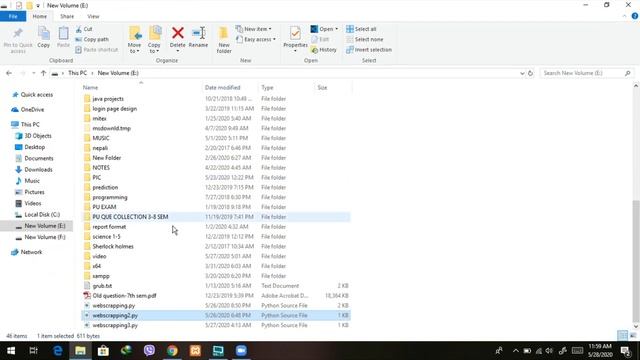
Task: Open Task View on taskbar
Action: point(34,351)
